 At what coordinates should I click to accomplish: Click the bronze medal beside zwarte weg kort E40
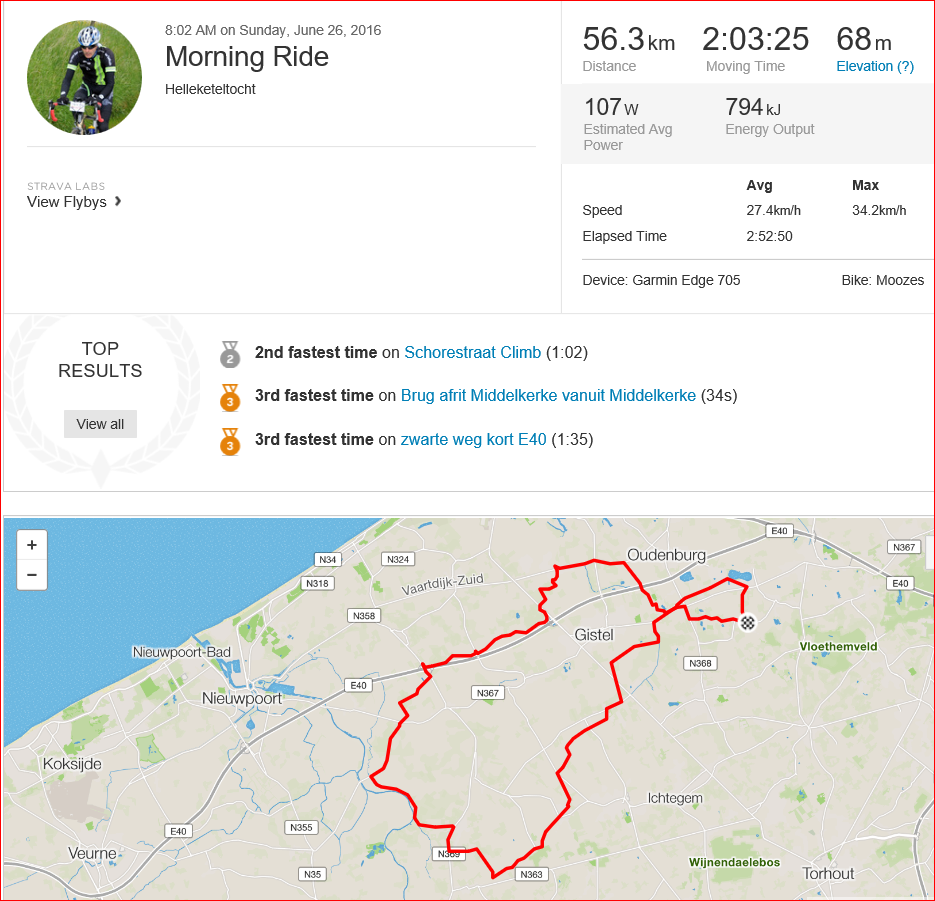(230, 442)
